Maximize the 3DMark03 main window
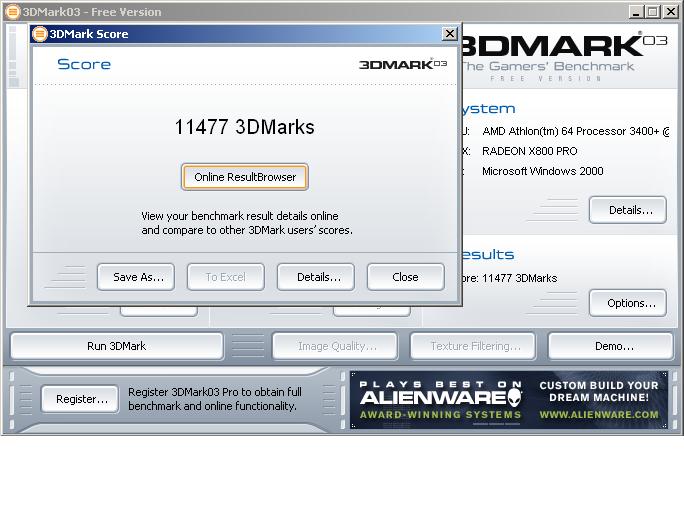Image resolution: width=684 pixels, height=512 pixels. pos(653,12)
